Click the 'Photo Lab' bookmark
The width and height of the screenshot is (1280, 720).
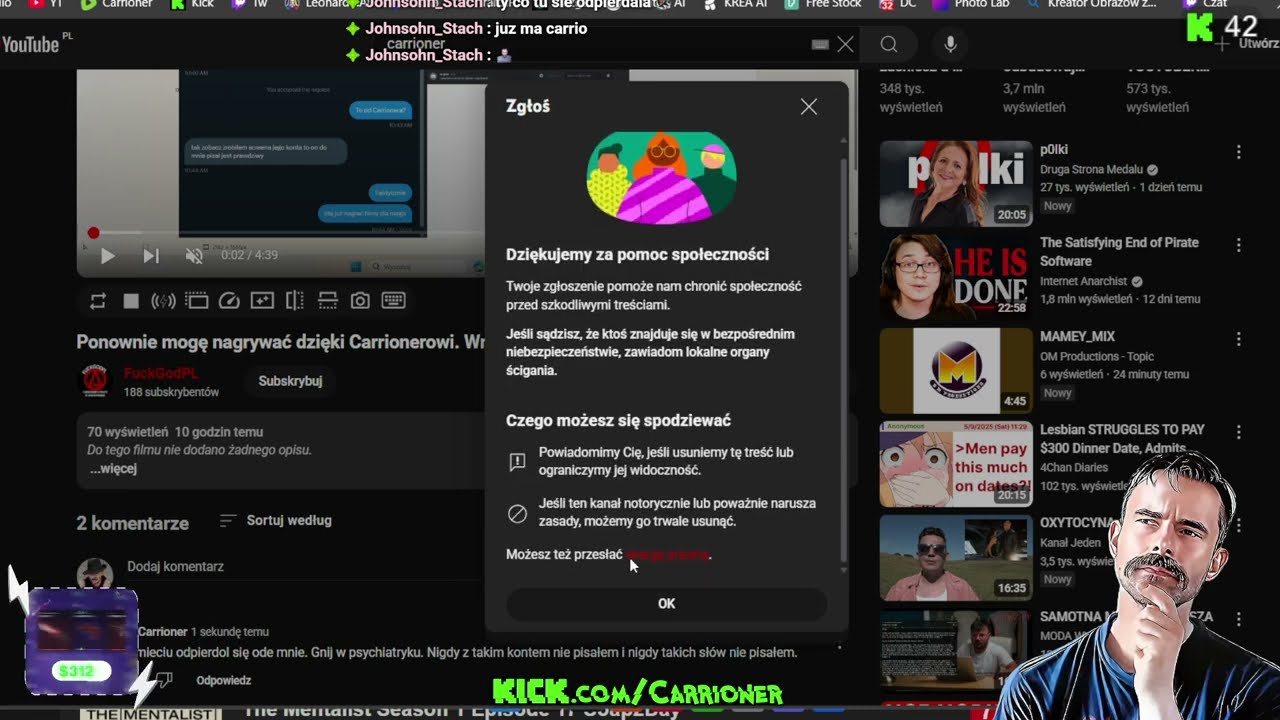click(x=973, y=4)
